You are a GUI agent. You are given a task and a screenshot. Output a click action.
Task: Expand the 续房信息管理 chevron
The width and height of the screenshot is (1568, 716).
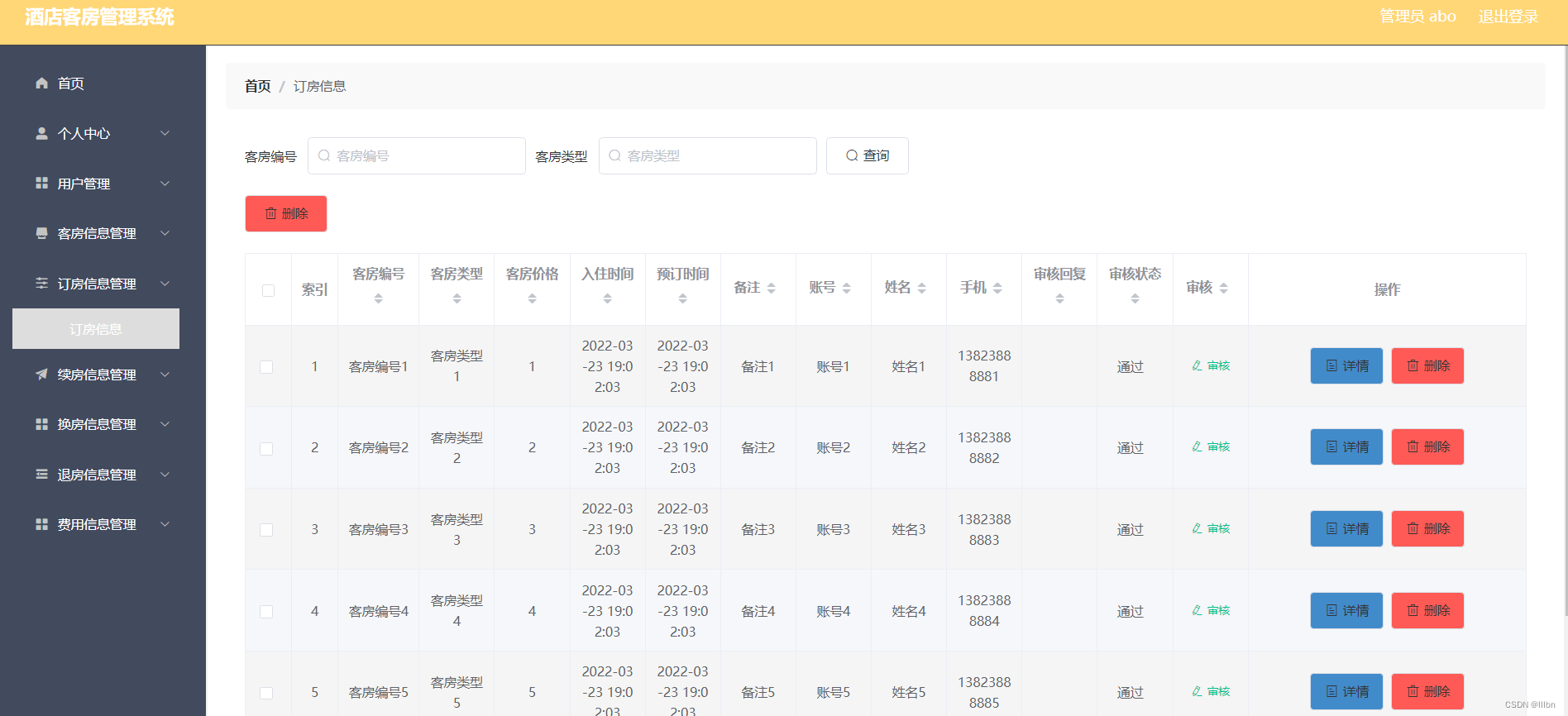pos(165,375)
